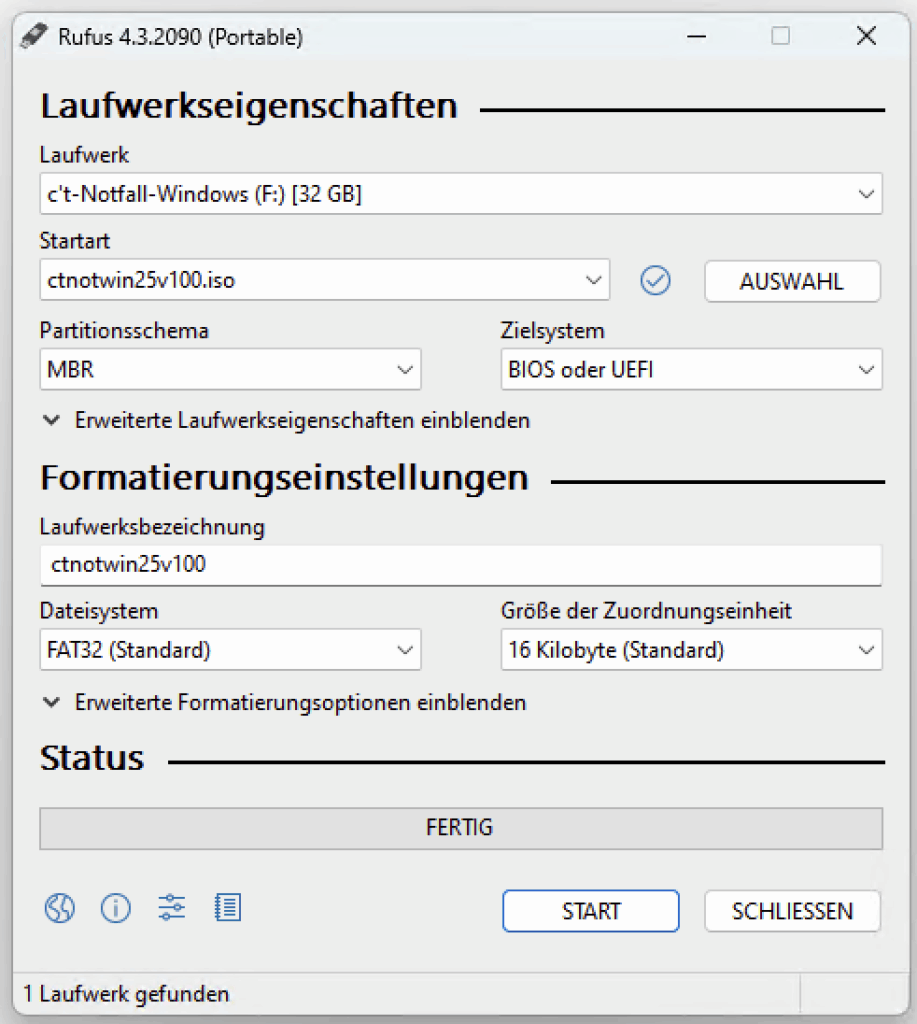The height and width of the screenshot is (1024, 917).
Task: Open the Größe der Zuordnungseinheit dropdown
Action: 692,650
